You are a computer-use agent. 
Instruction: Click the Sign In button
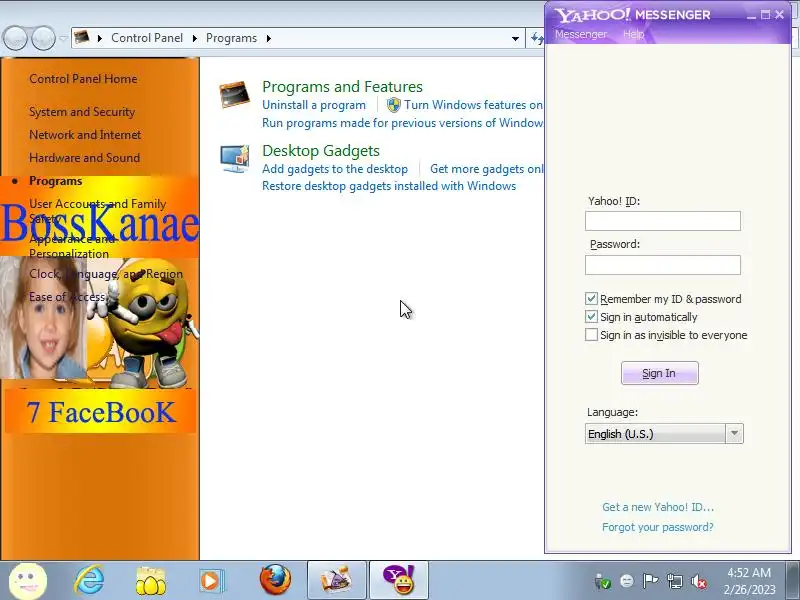pos(659,373)
